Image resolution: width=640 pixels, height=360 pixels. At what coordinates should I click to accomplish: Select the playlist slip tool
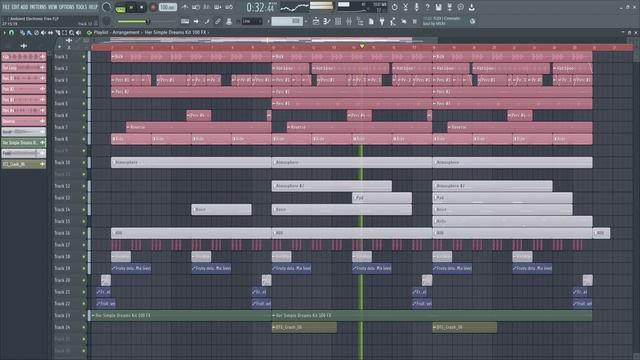(50, 32)
